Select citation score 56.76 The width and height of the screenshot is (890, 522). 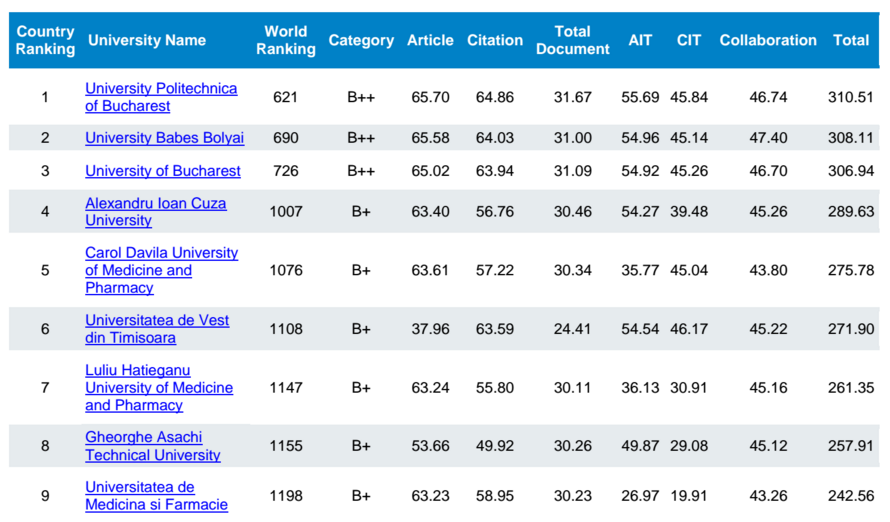tap(495, 212)
